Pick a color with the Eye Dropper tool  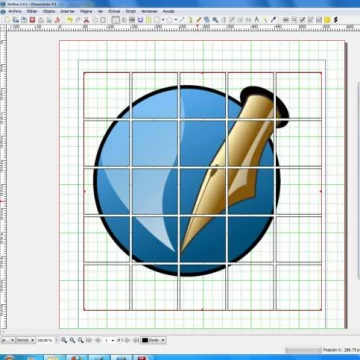coord(273,20)
